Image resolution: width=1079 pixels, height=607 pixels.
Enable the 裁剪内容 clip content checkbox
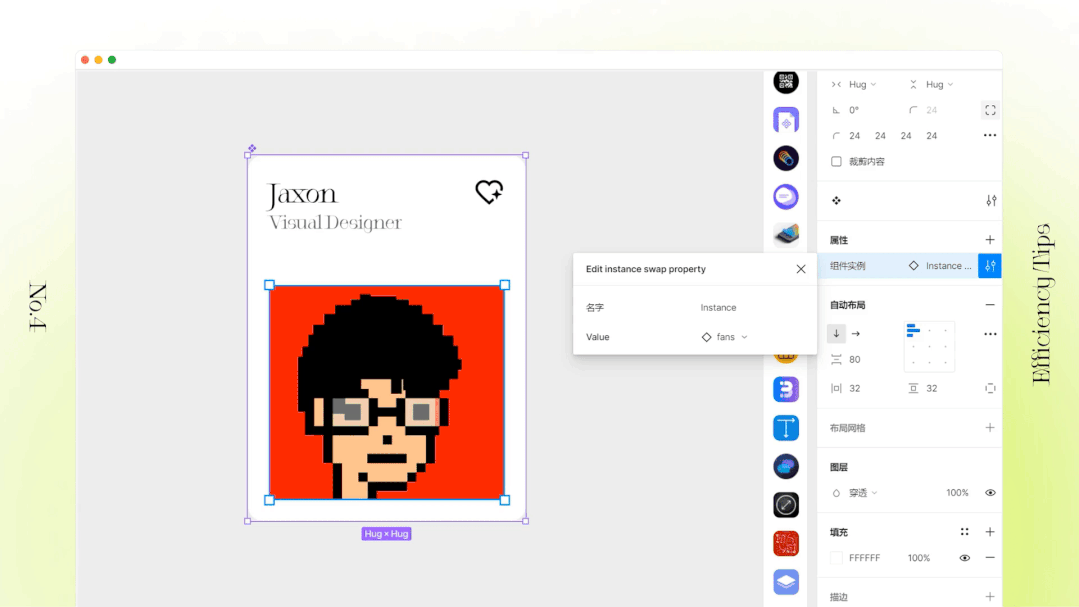[x=836, y=162]
